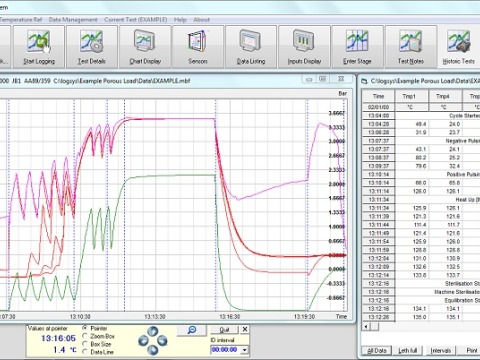Click the Sensors toolbar icon
Image resolution: width=480 pixels, height=360 pixels.
pos(198,47)
